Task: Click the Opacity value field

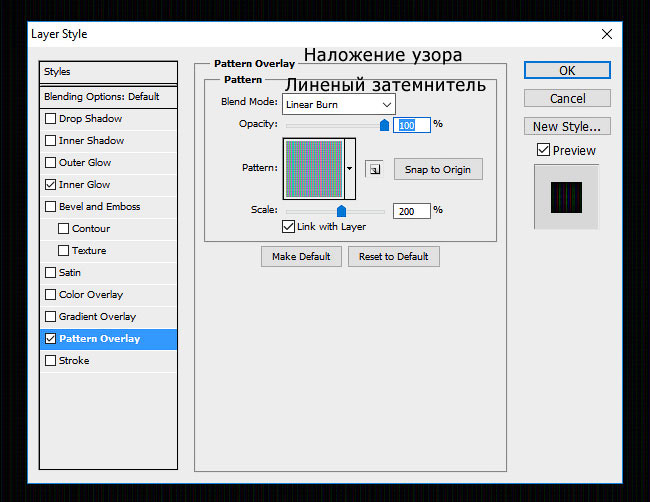Action: point(412,125)
